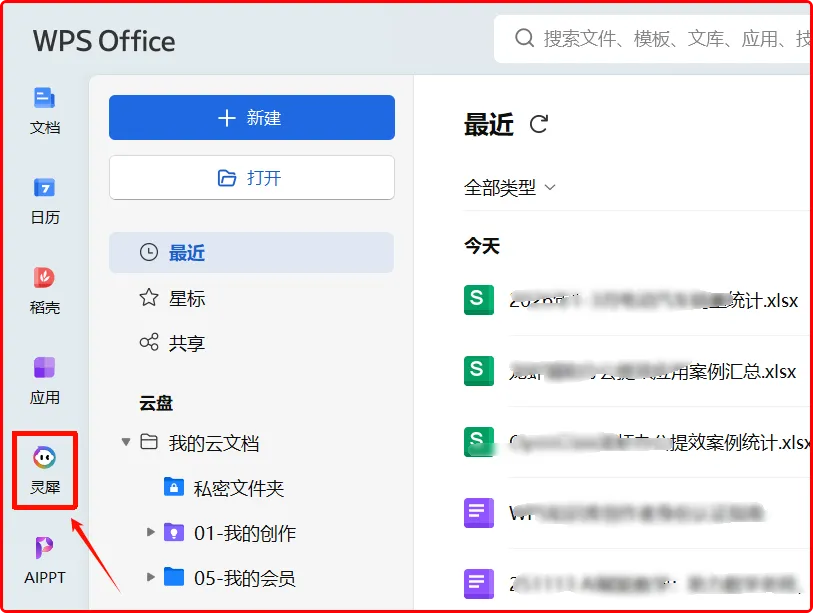Click the 打开 open file button

click(x=251, y=178)
